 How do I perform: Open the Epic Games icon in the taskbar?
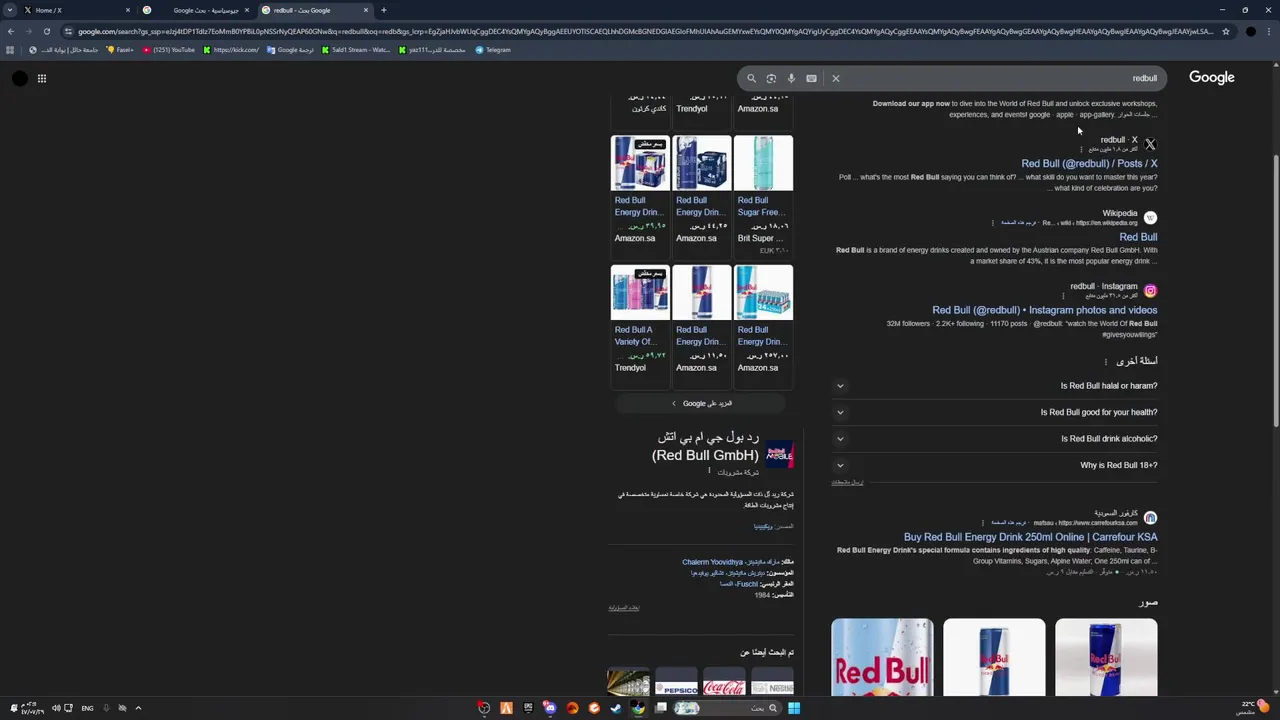point(528,708)
